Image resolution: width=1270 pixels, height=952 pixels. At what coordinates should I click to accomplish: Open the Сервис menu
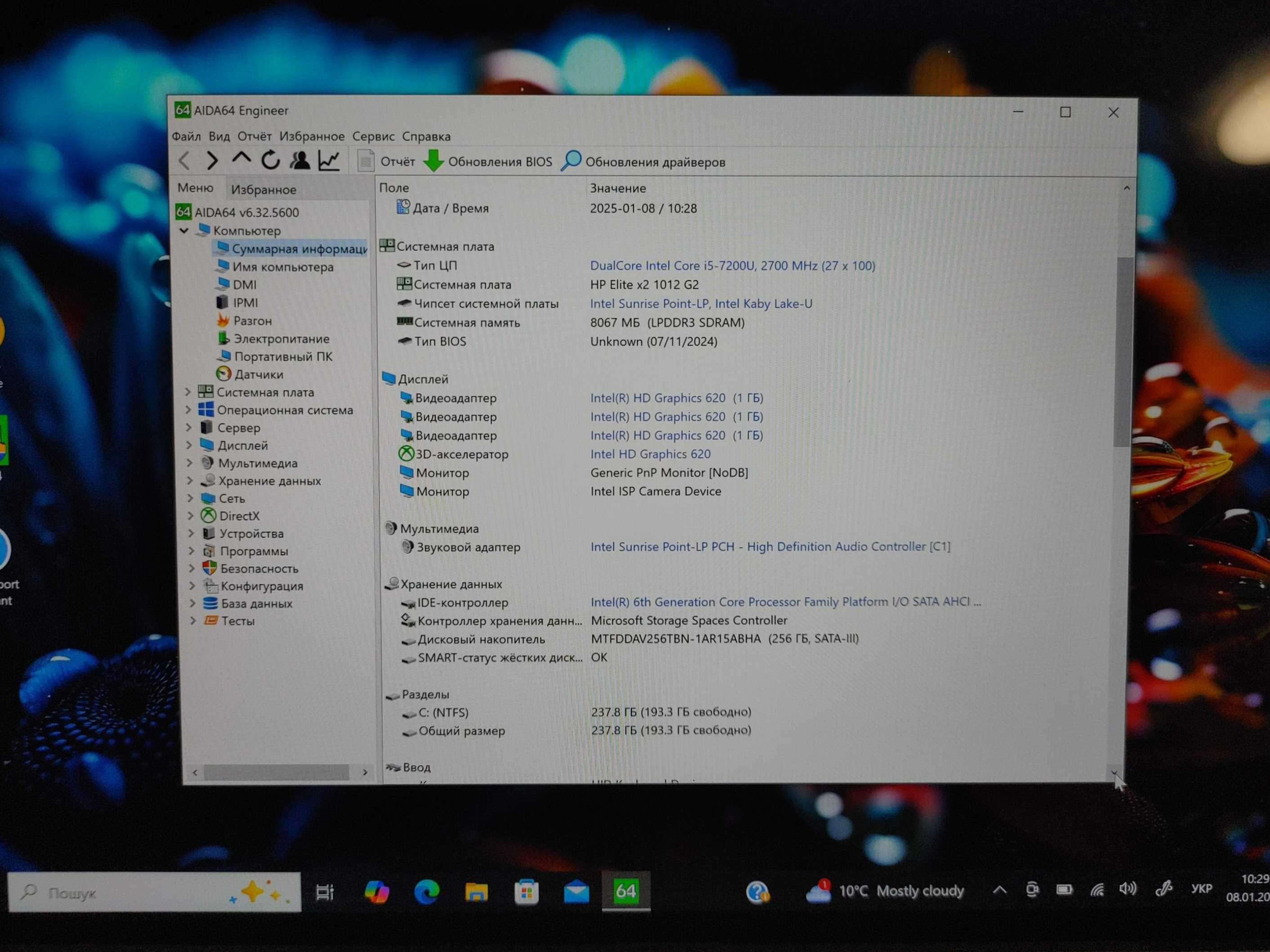(373, 136)
